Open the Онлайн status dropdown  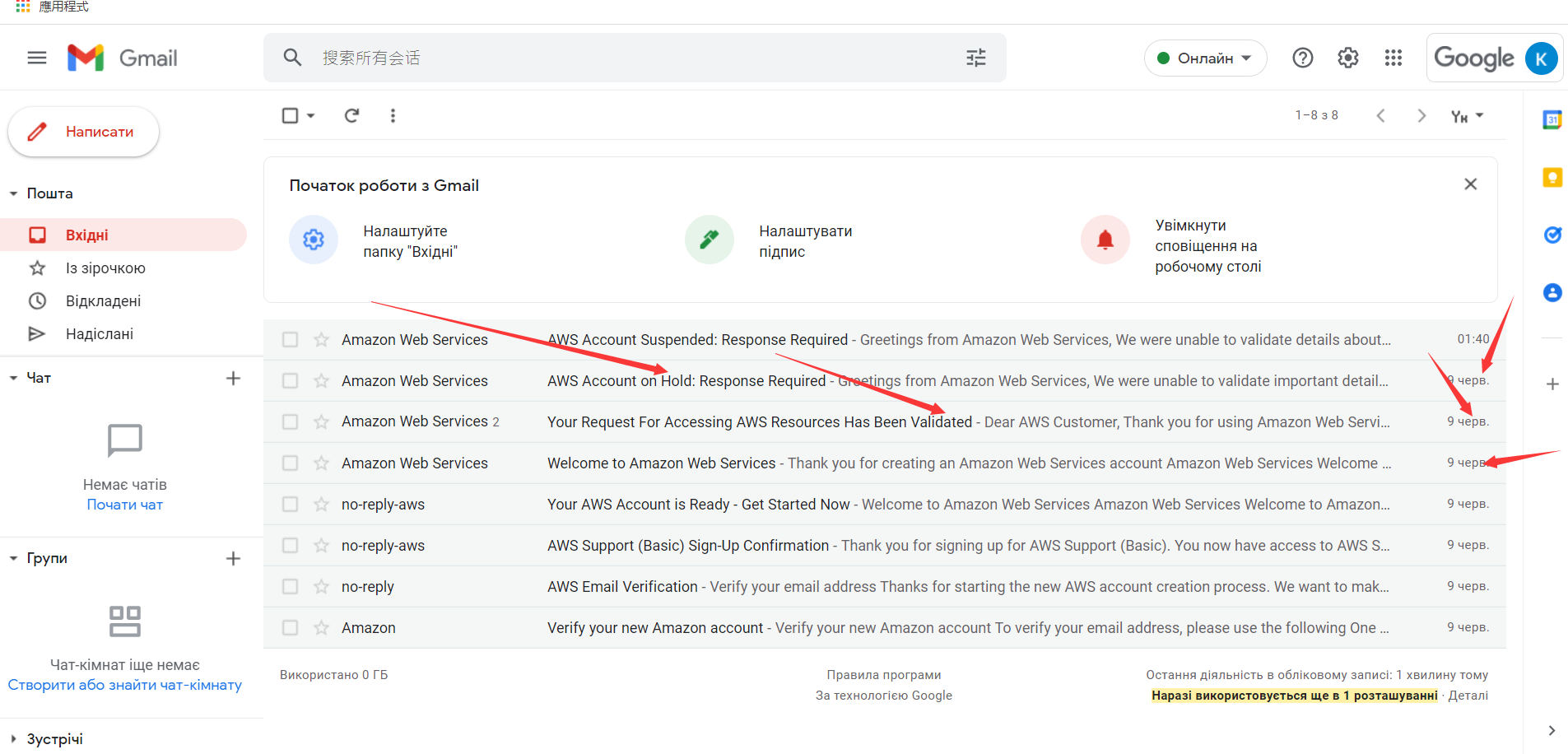[x=1205, y=58]
